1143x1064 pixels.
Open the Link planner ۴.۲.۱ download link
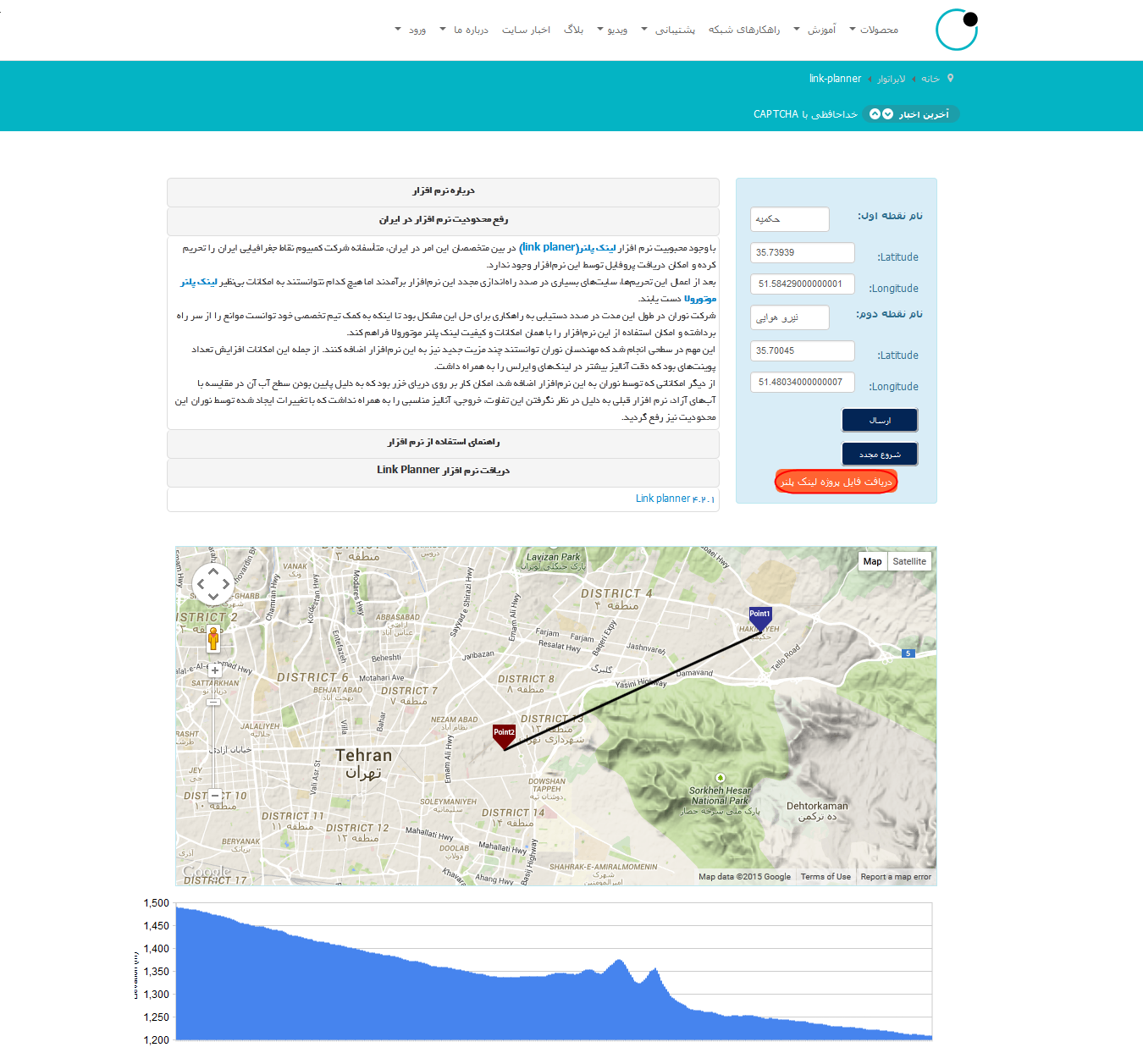coord(675,499)
